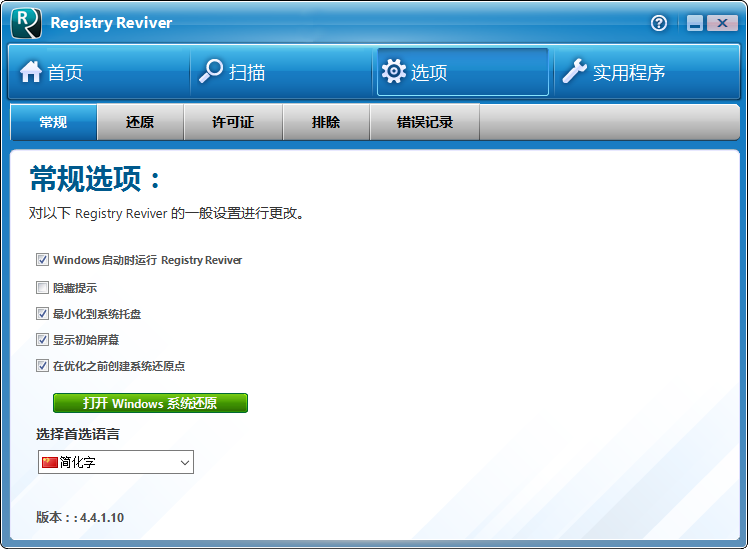Go to 首页 main tab
Image resolution: width=749 pixels, height=550 pixels.
coord(99,72)
